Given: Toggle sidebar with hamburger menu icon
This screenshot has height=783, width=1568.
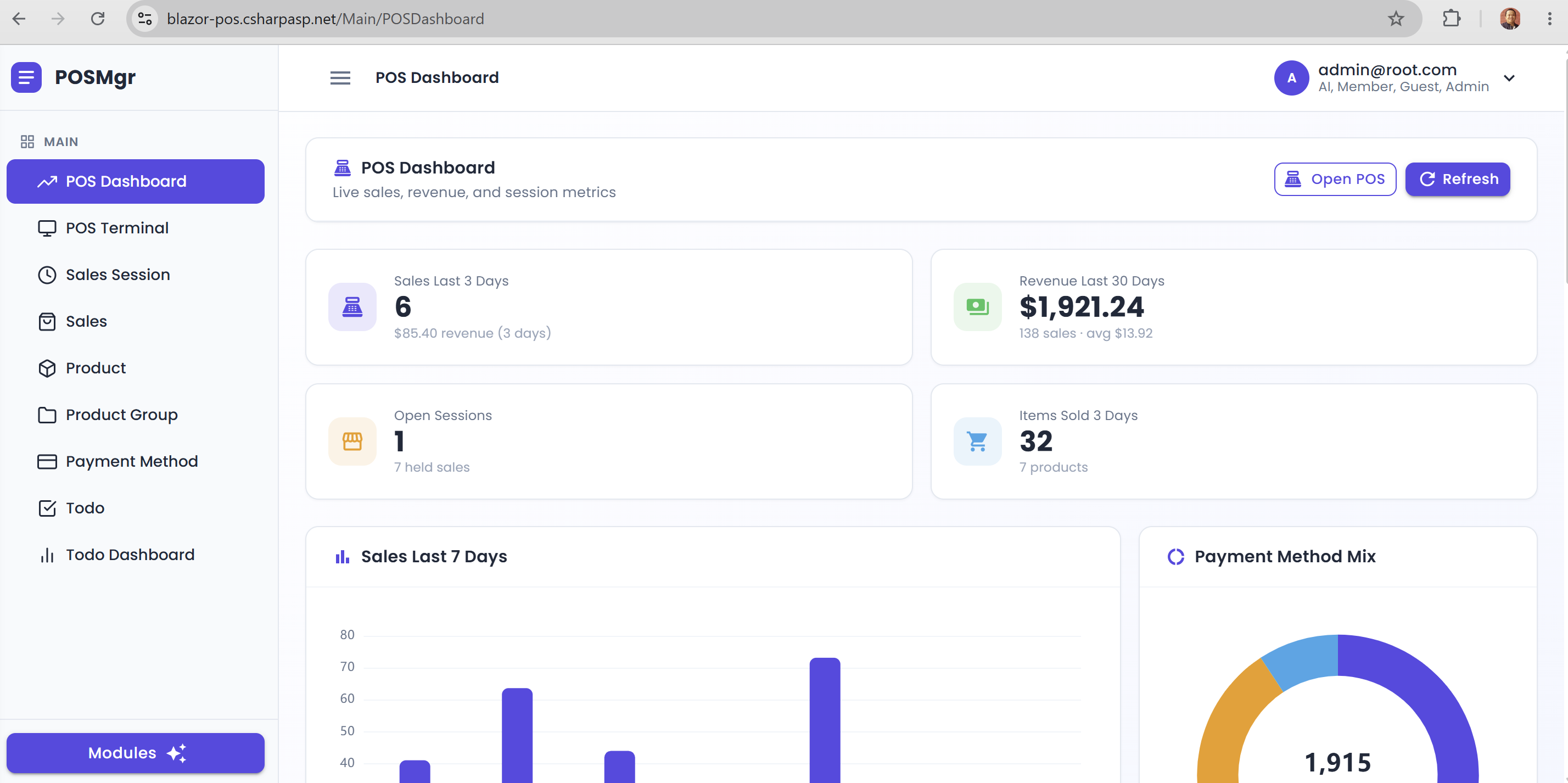Looking at the screenshot, I should pyautogui.click(x=340, y=78).
